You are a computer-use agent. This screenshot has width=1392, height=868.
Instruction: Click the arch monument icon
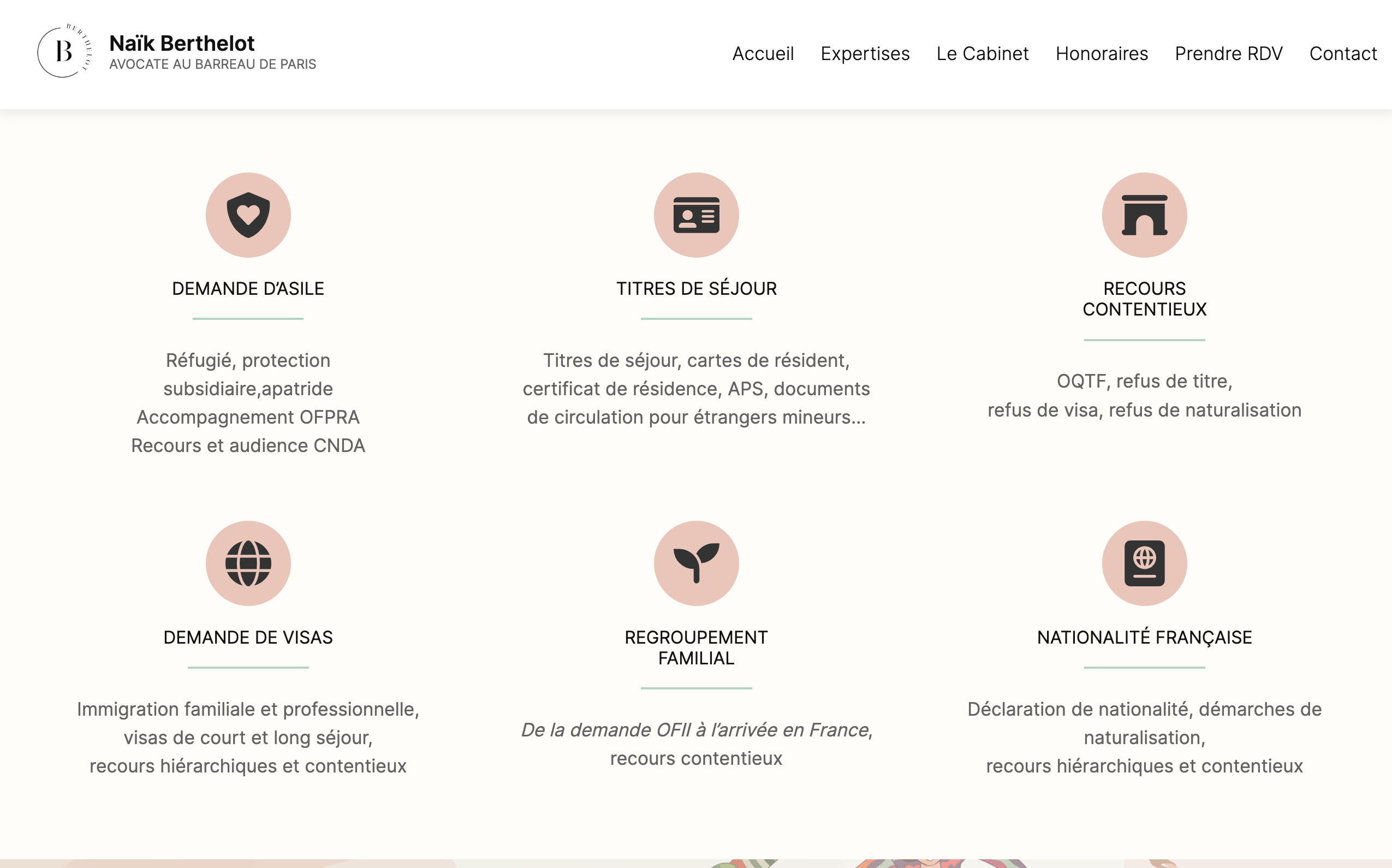[x=1144, y=215]
